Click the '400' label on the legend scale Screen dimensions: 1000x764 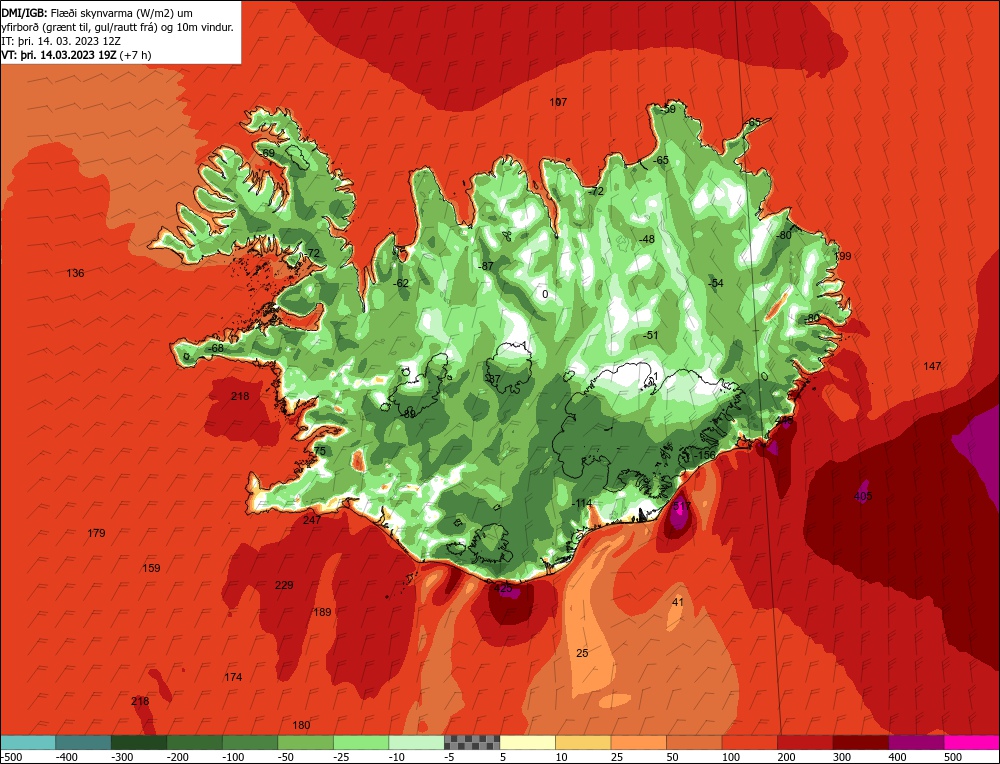[897, 757]
